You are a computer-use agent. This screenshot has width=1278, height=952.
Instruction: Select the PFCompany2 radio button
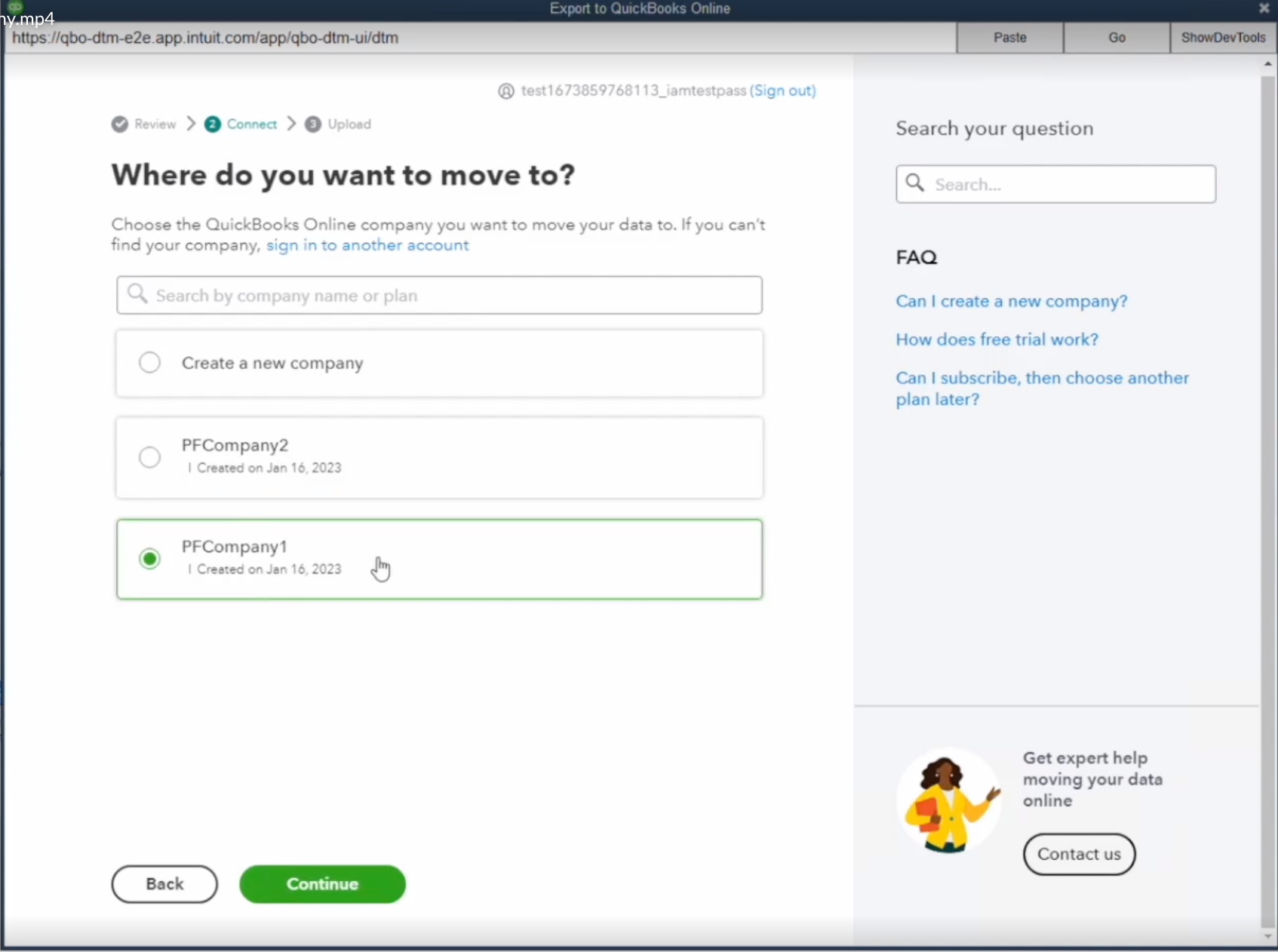149,457
